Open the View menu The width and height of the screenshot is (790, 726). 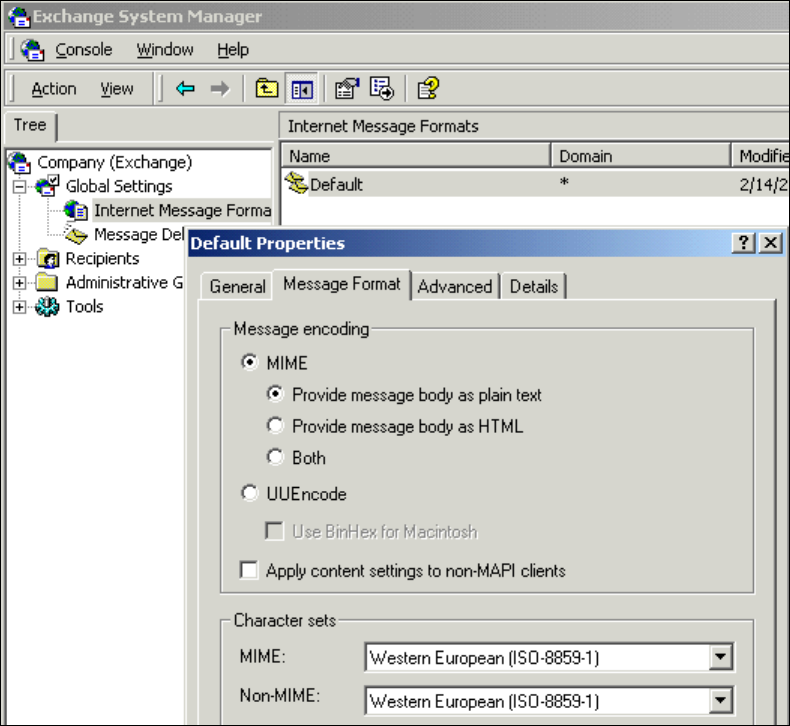[x=116, y=89]
